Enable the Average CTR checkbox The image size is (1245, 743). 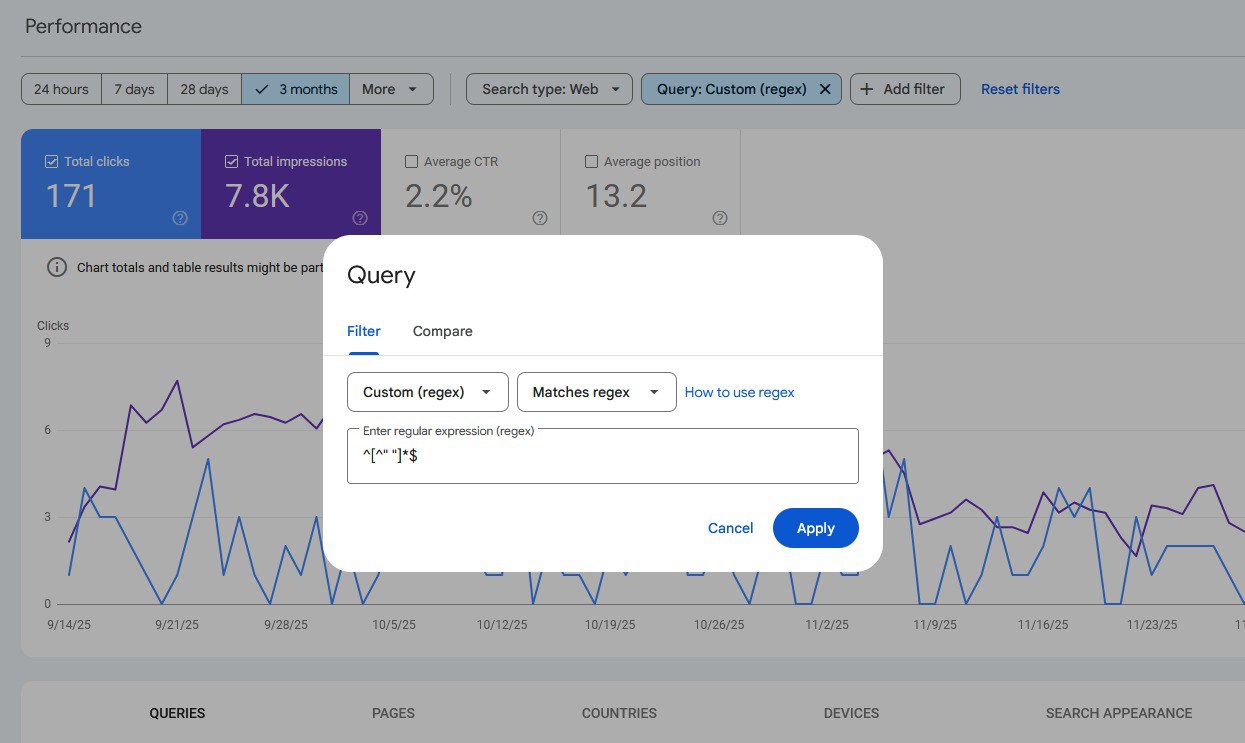[411, 161]
